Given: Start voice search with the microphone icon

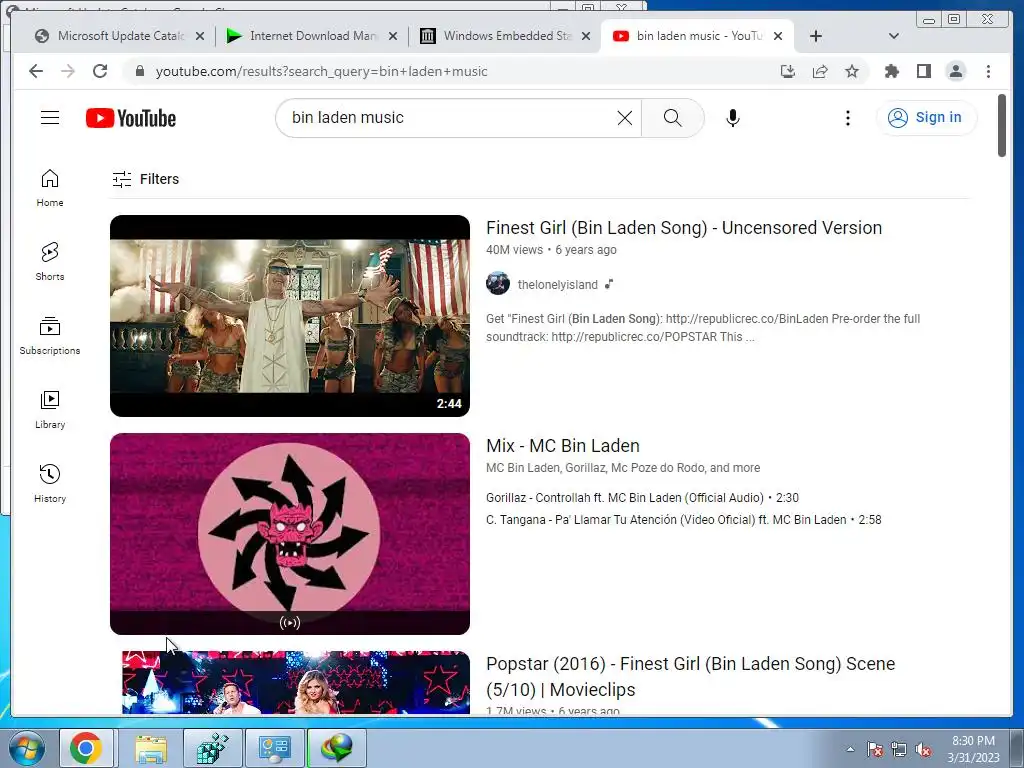Looking at the screenshot, I should 733,118.
